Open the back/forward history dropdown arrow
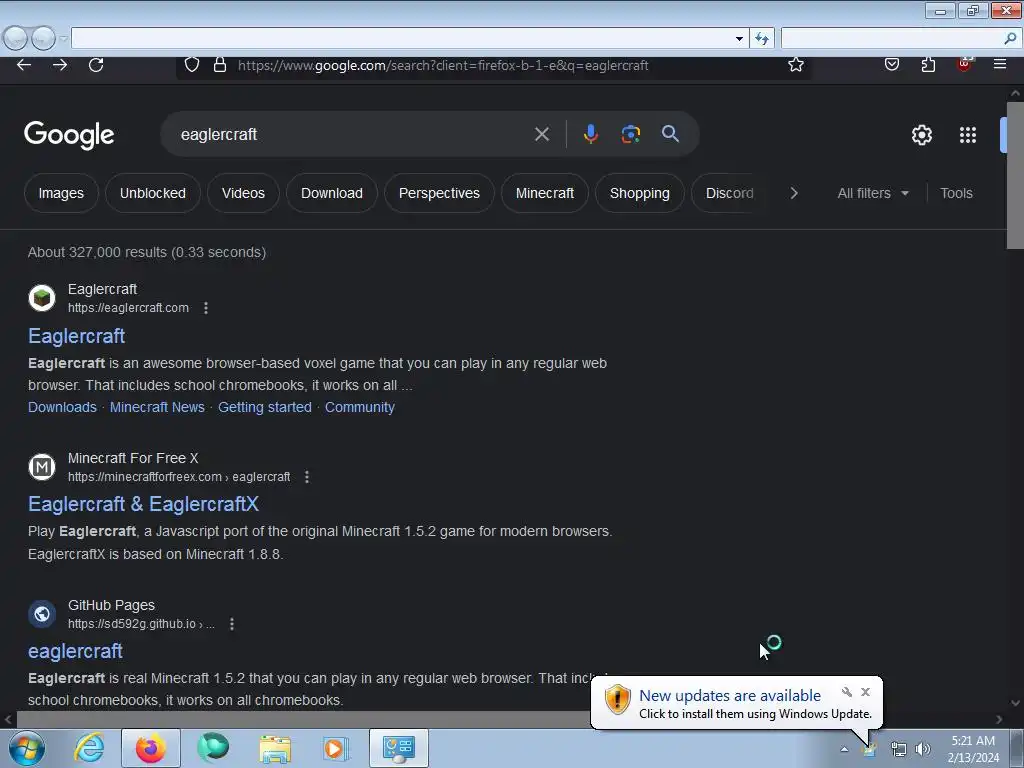 pos(63,39)
